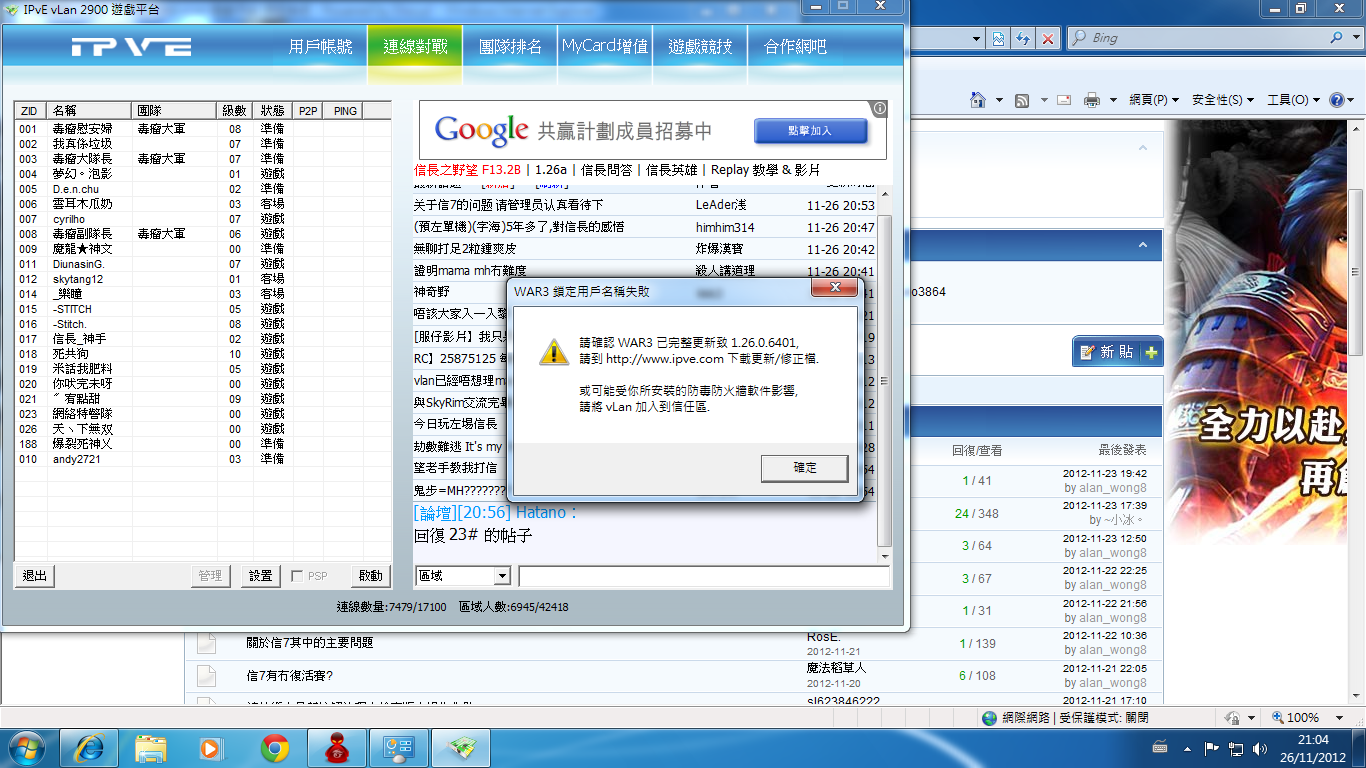The image size is (1366, 768).
Task: Open the 網頁(P) dropdown menu in IE
Action: click(1154, 100)
